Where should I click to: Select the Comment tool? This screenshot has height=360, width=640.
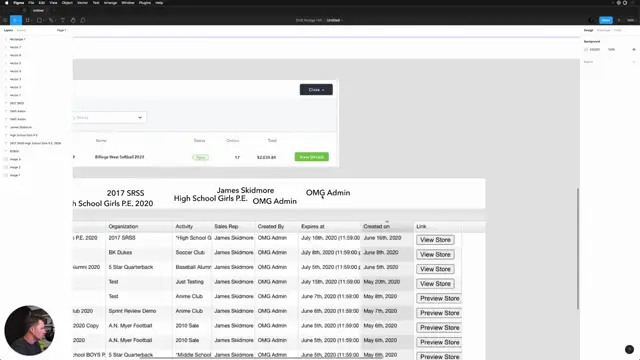coord(83,20)
